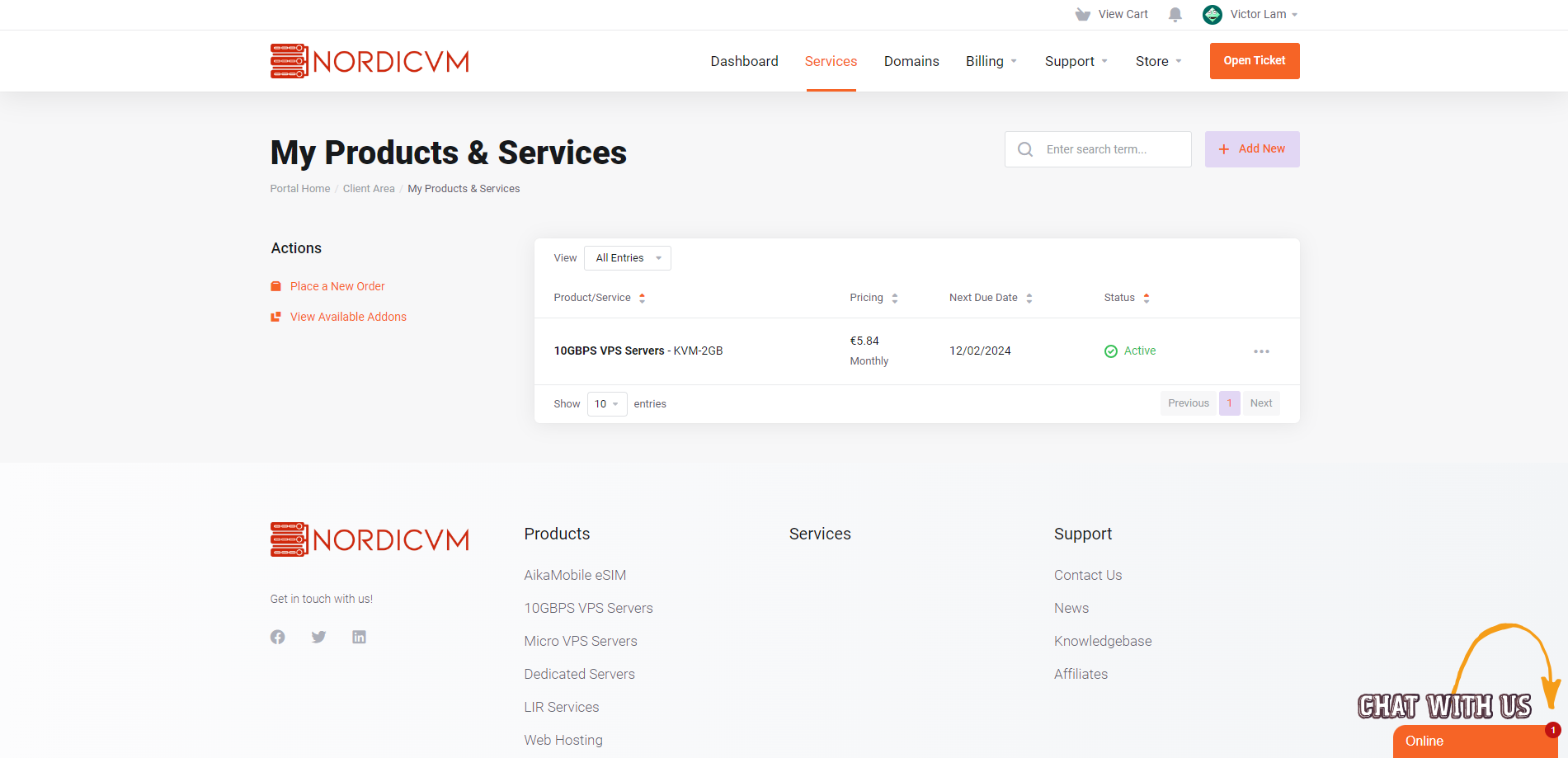Click the 10GBPS VPS Servers - KVM-2GB row
Screen dimensions: 1568x758
916,351
